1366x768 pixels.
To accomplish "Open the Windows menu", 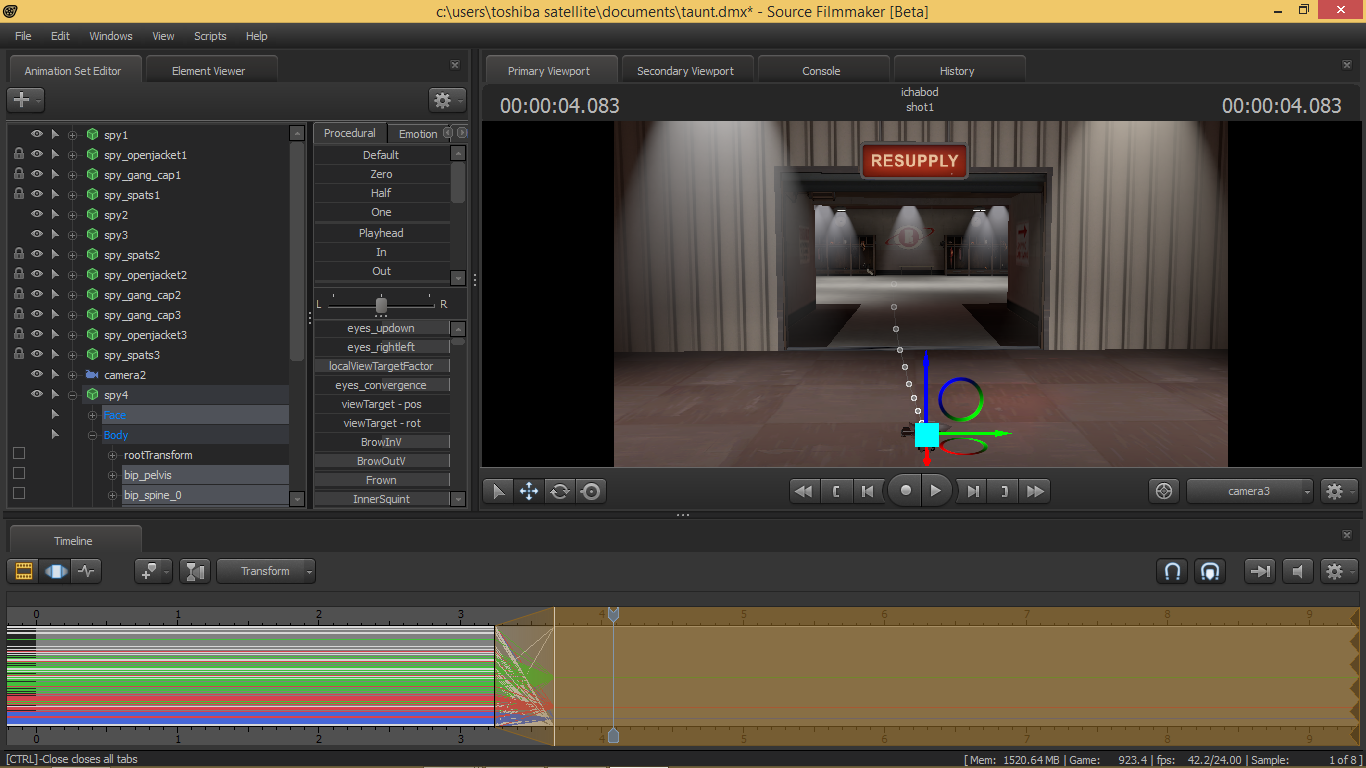I will pos(111,36).
